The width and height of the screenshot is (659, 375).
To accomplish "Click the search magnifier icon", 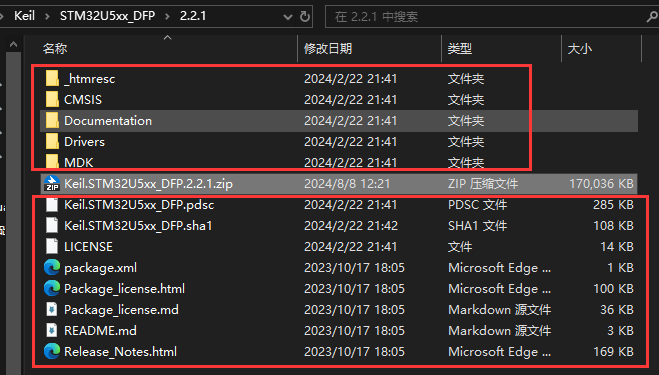I will click(652, 17).
